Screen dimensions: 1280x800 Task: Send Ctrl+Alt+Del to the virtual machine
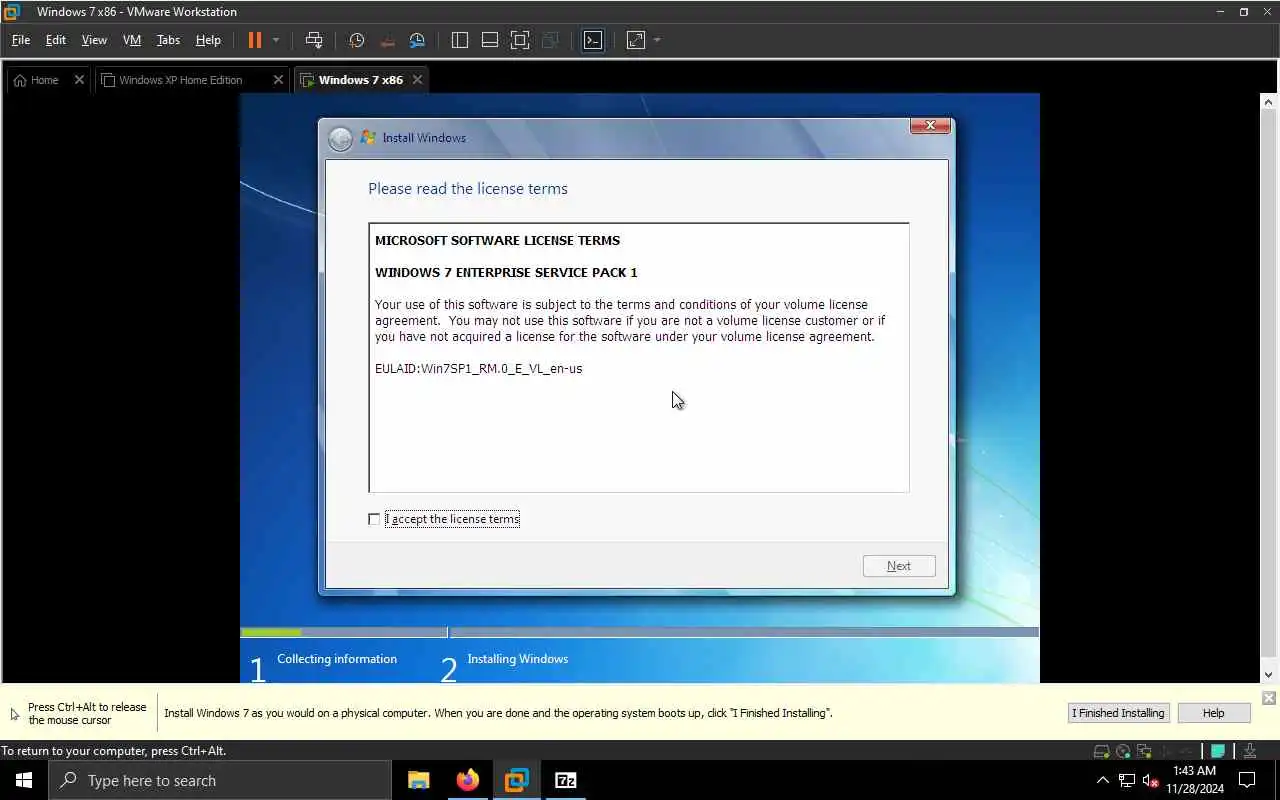click(x=314, y=40)
